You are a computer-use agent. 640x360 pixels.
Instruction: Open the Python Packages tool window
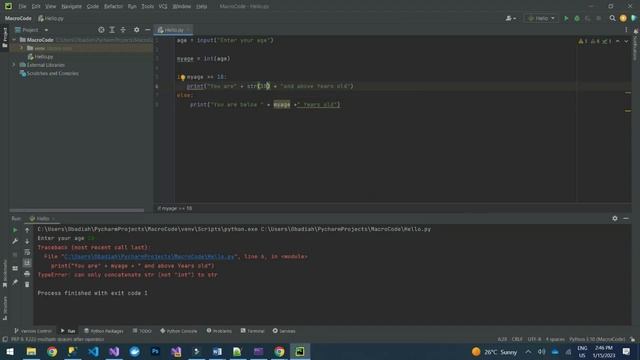[104, 331]
